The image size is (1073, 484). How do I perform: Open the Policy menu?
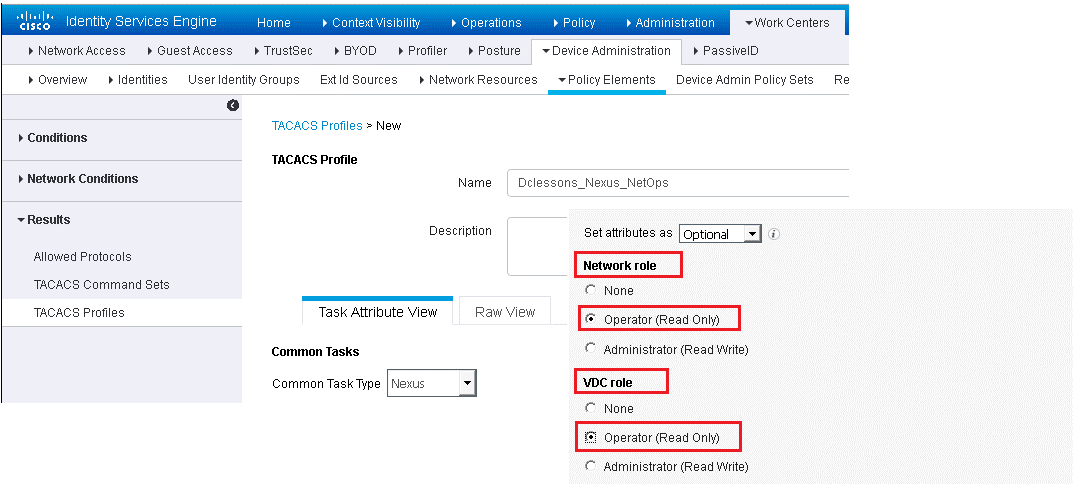[x=573, y=23]
